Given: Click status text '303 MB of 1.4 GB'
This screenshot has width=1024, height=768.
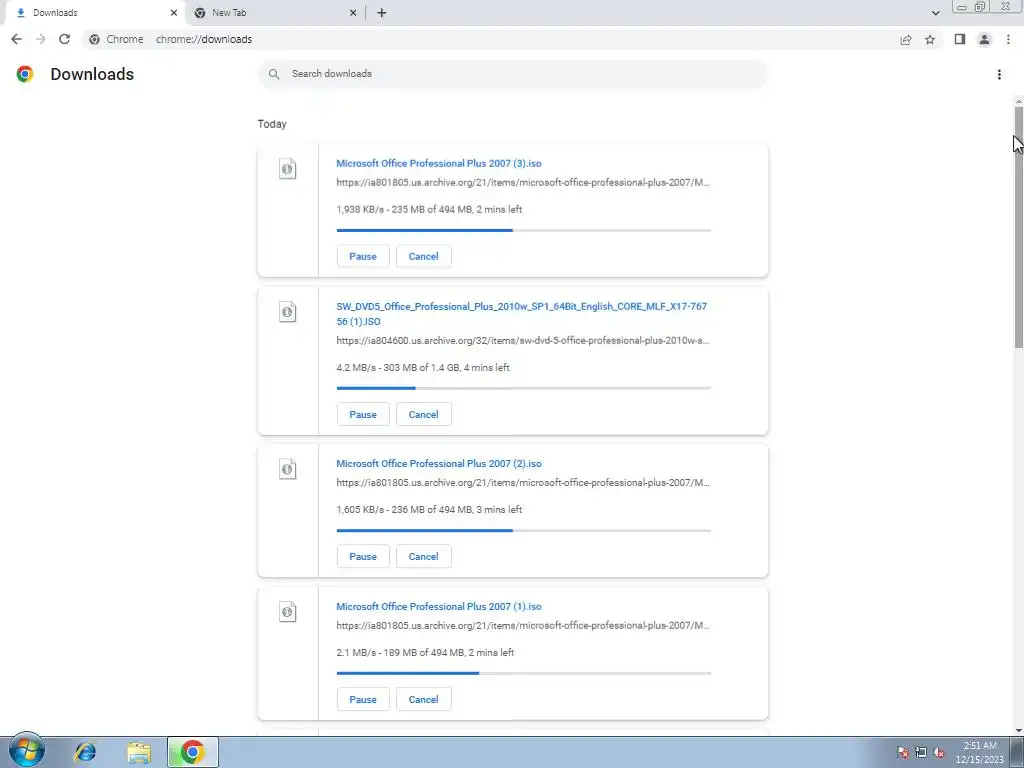Looking at the screenshot, I should tap(421, 368).
